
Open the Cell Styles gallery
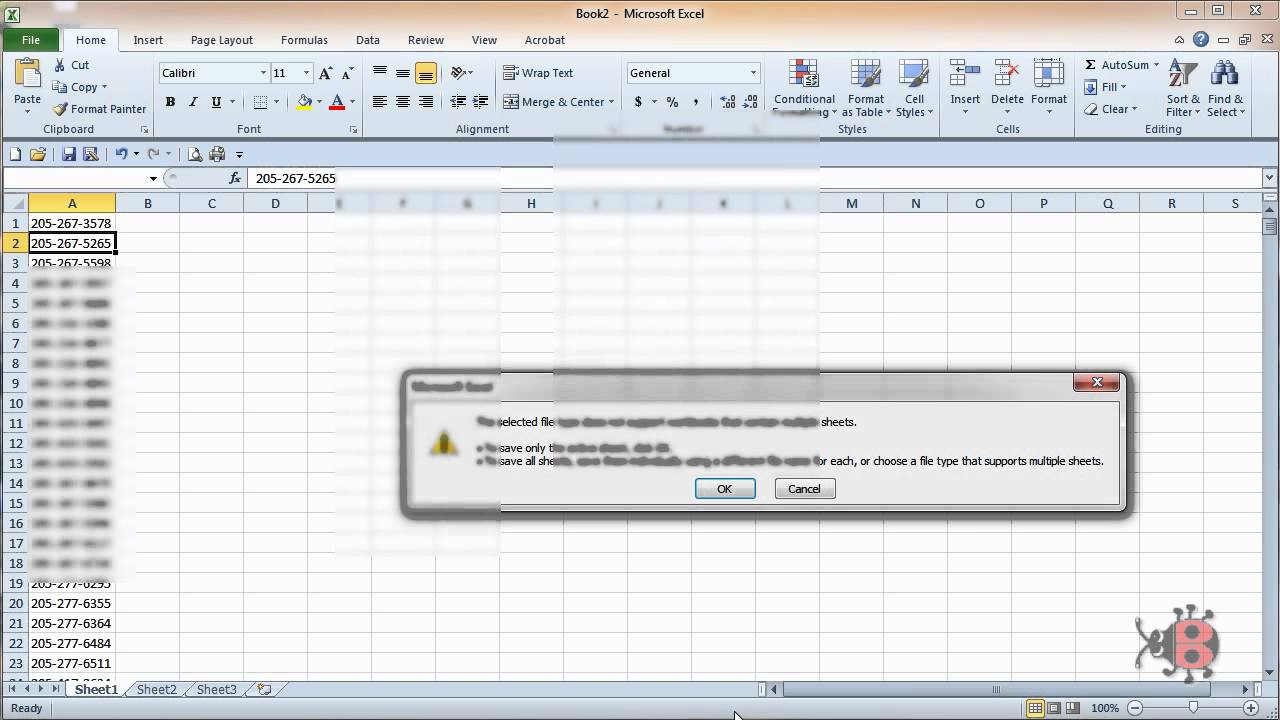coord(914,88)
